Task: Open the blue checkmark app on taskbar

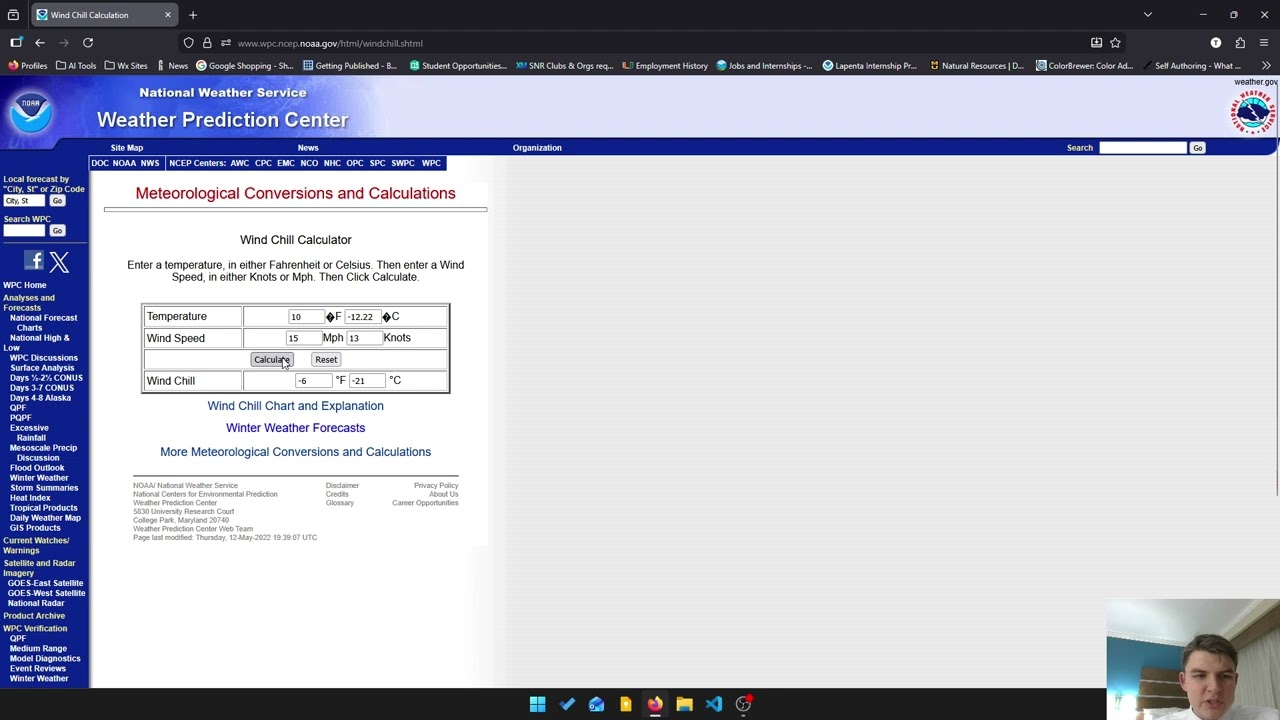Action: point(567,704)
